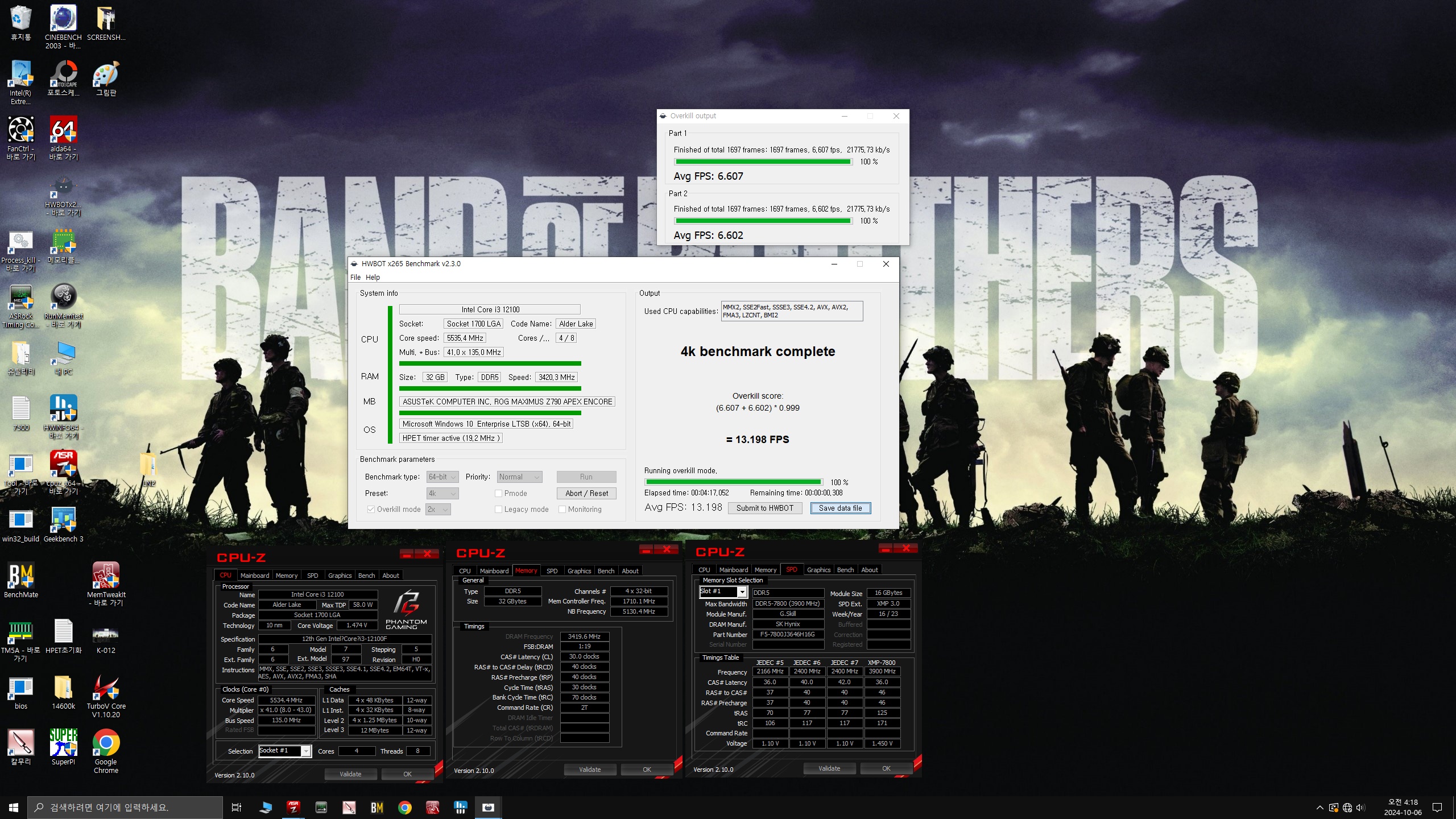Screen dimensions: 1456x819
Task: Open the Overkill mode 2x dropdown
Action: [x=438, y=509]
